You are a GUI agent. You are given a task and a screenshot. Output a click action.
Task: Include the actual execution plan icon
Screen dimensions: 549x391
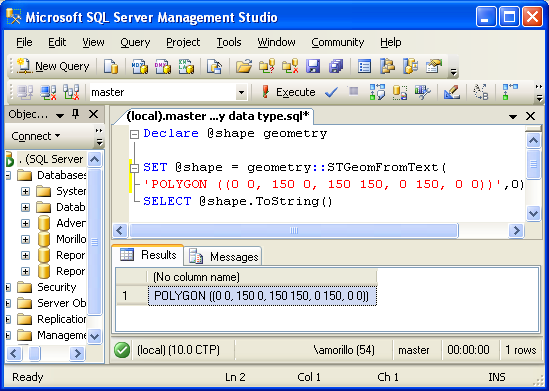(510, 92)
